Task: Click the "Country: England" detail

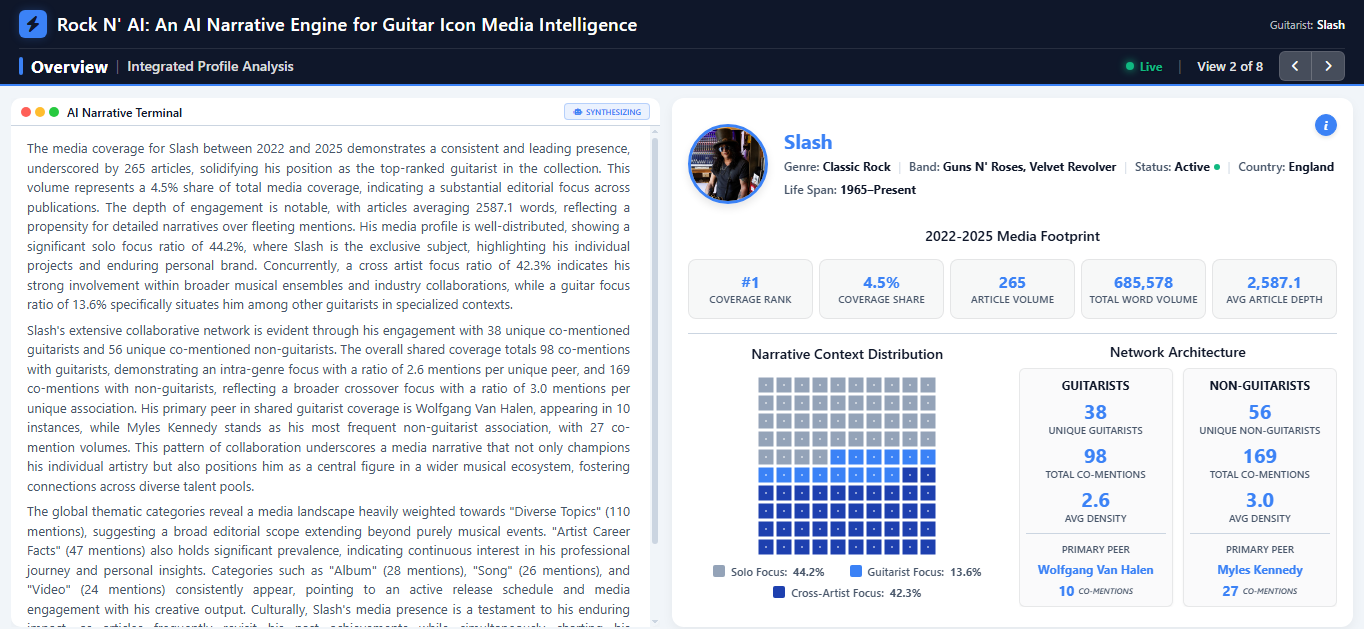Action: [x=1286, y=167]
